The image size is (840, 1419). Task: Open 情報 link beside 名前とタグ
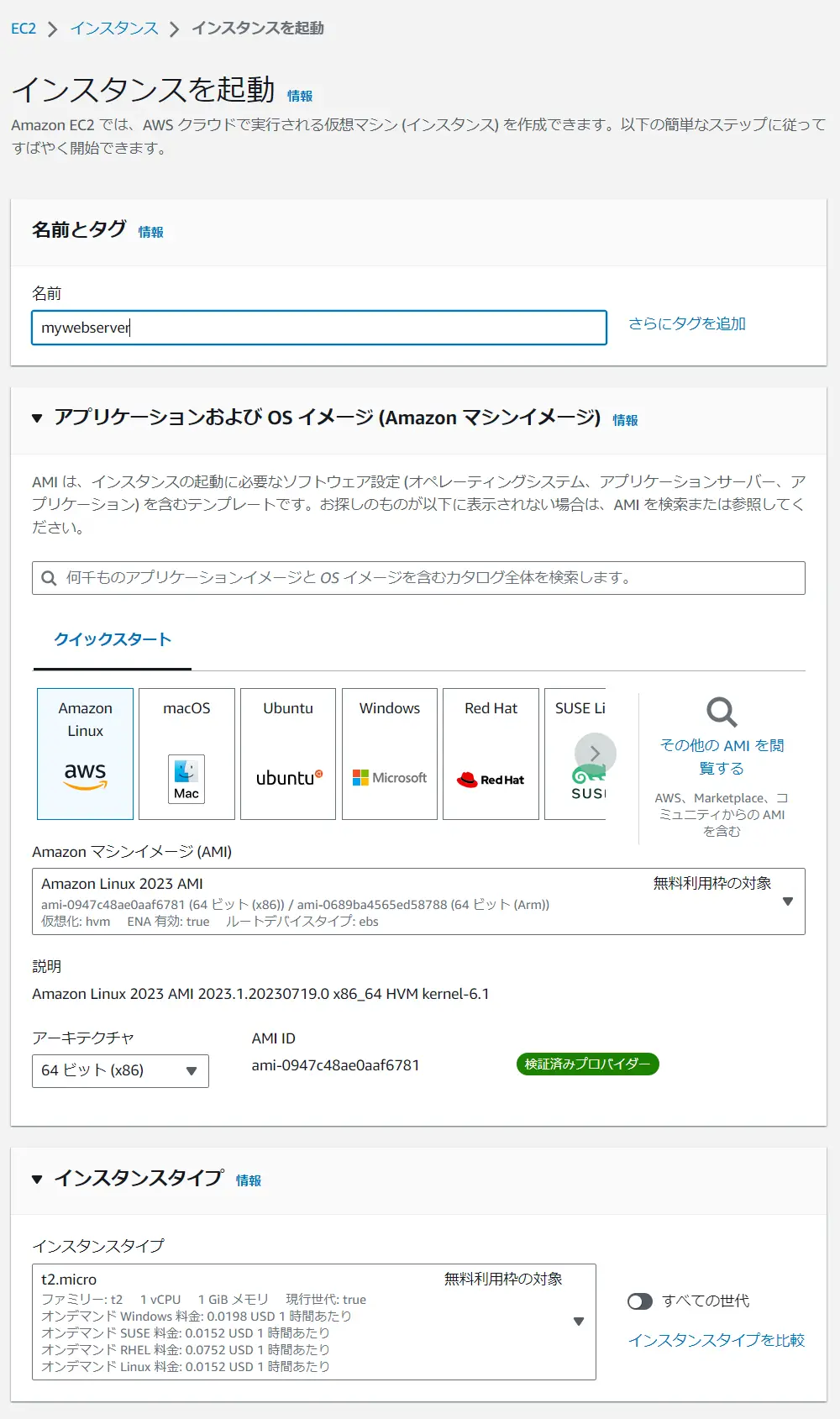tap(151, 233)
